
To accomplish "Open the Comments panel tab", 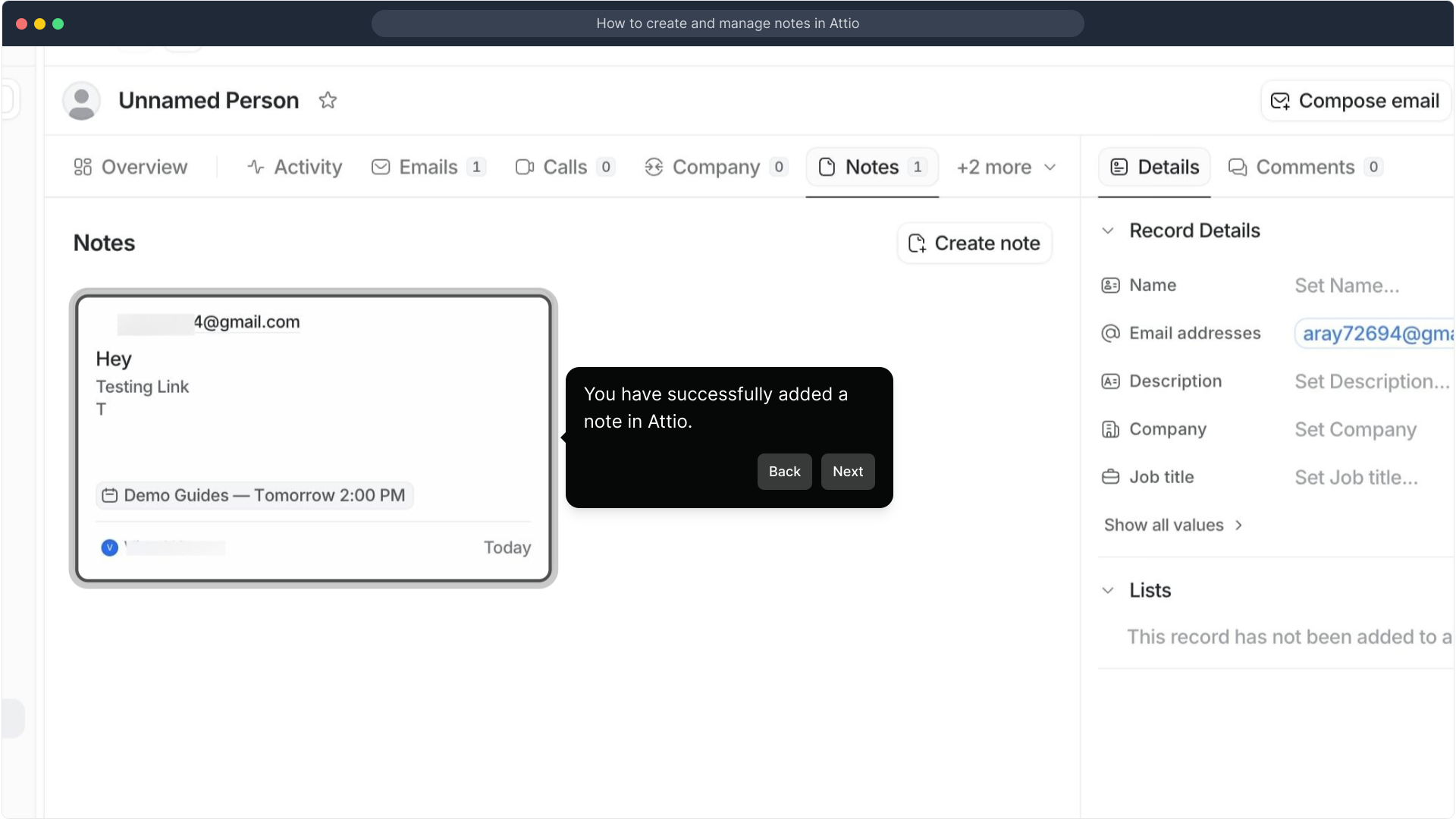I will point(1306,167).
